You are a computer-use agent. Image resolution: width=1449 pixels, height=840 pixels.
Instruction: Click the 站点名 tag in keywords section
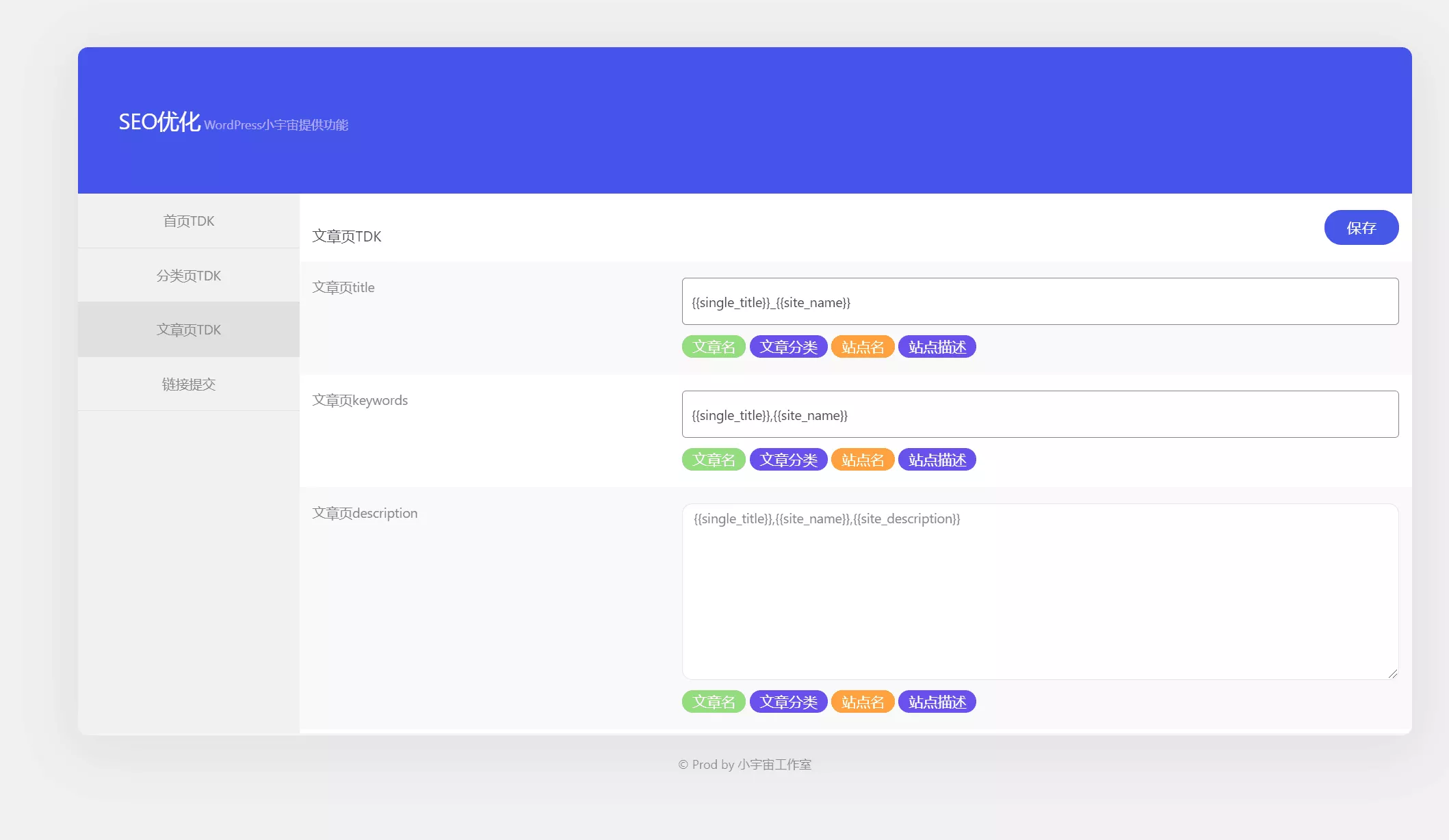click(862, 459)
